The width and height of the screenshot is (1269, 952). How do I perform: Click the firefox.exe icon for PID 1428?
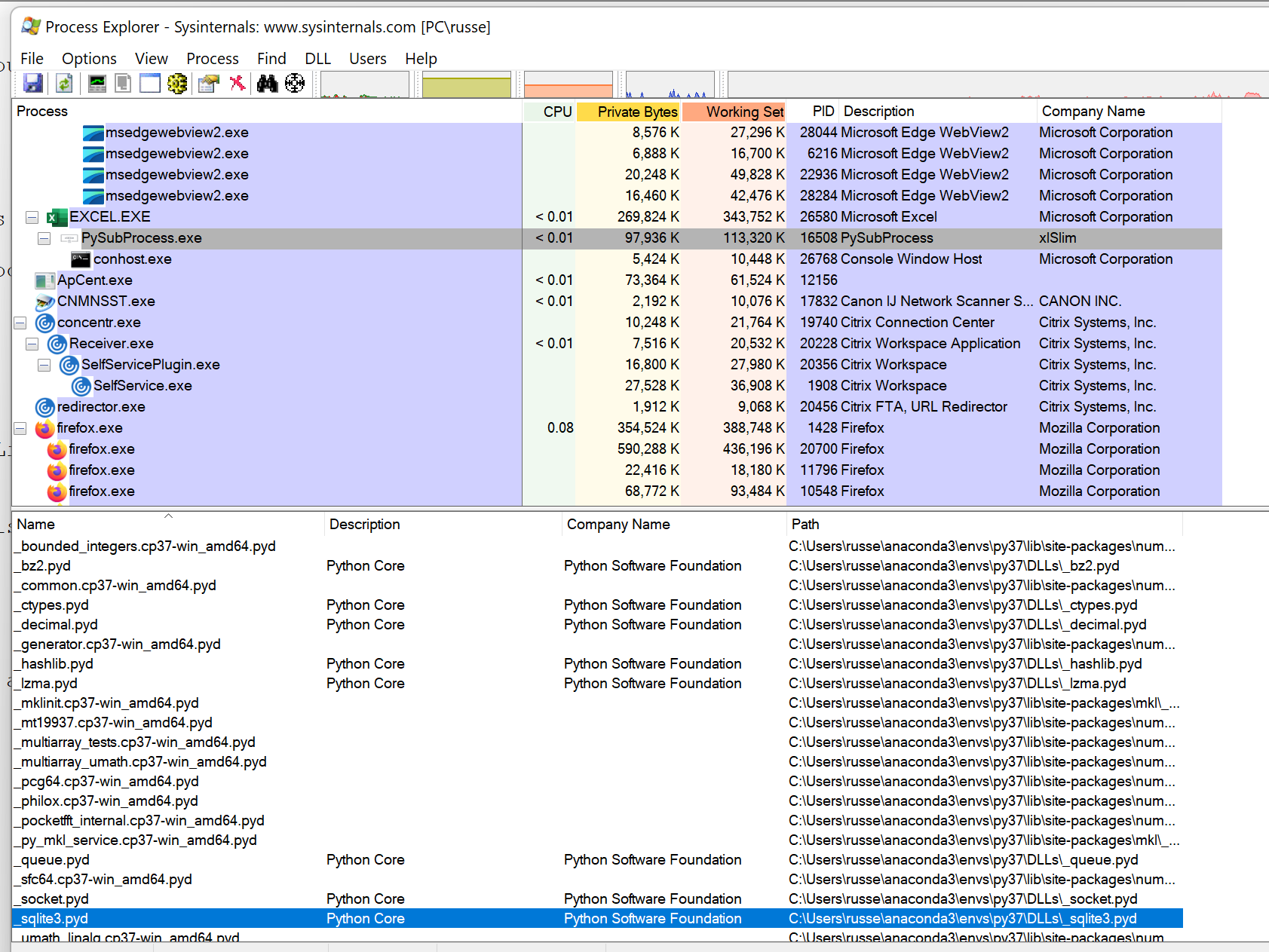click(44, 428)
